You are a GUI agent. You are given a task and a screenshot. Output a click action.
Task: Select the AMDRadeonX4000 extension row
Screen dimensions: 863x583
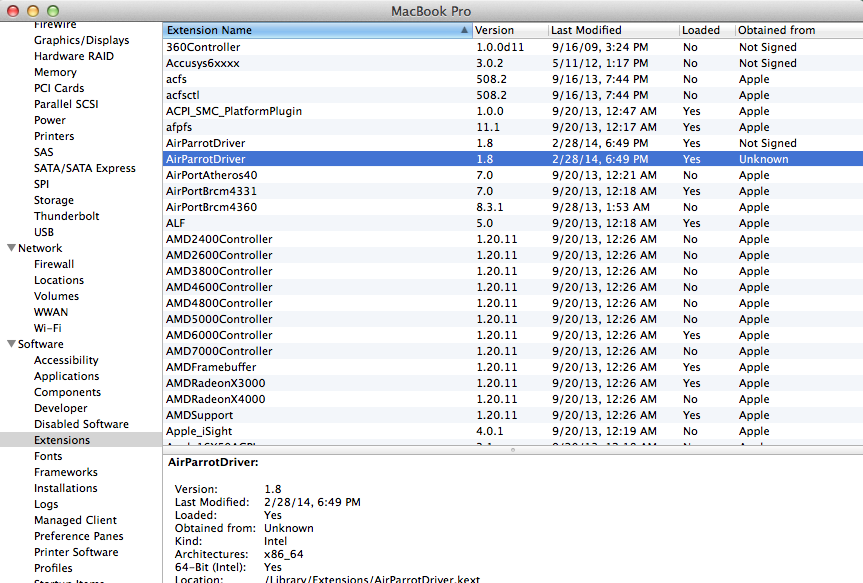click(512, 399)
